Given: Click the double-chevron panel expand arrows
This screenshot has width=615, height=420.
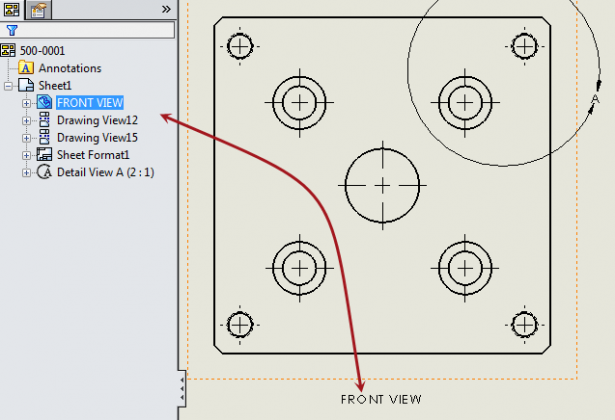Looking at the screenshot, I should pyautogui.click(x=165, y=8).
